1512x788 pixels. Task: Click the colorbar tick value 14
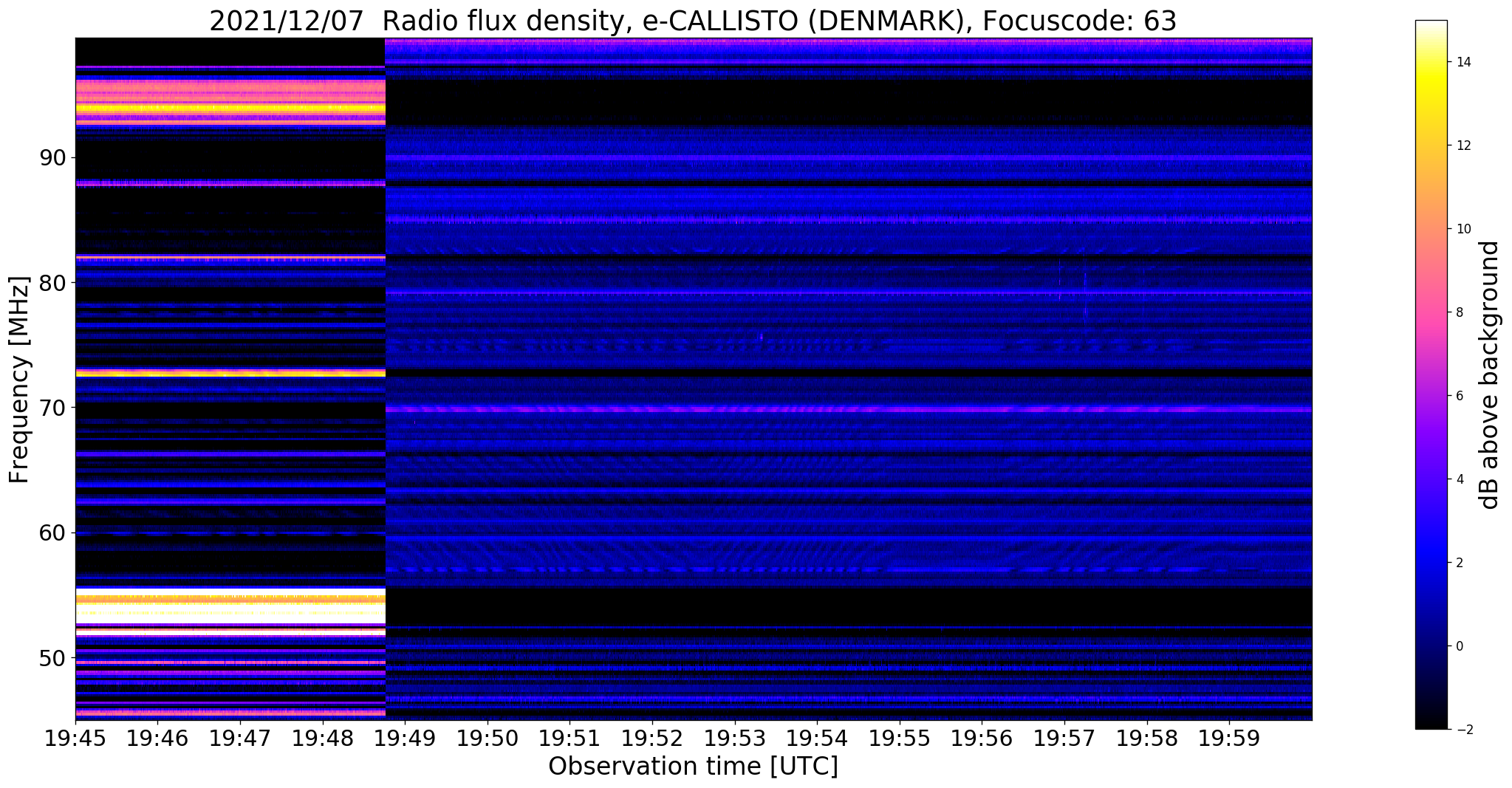click(x=1463, y=62)
